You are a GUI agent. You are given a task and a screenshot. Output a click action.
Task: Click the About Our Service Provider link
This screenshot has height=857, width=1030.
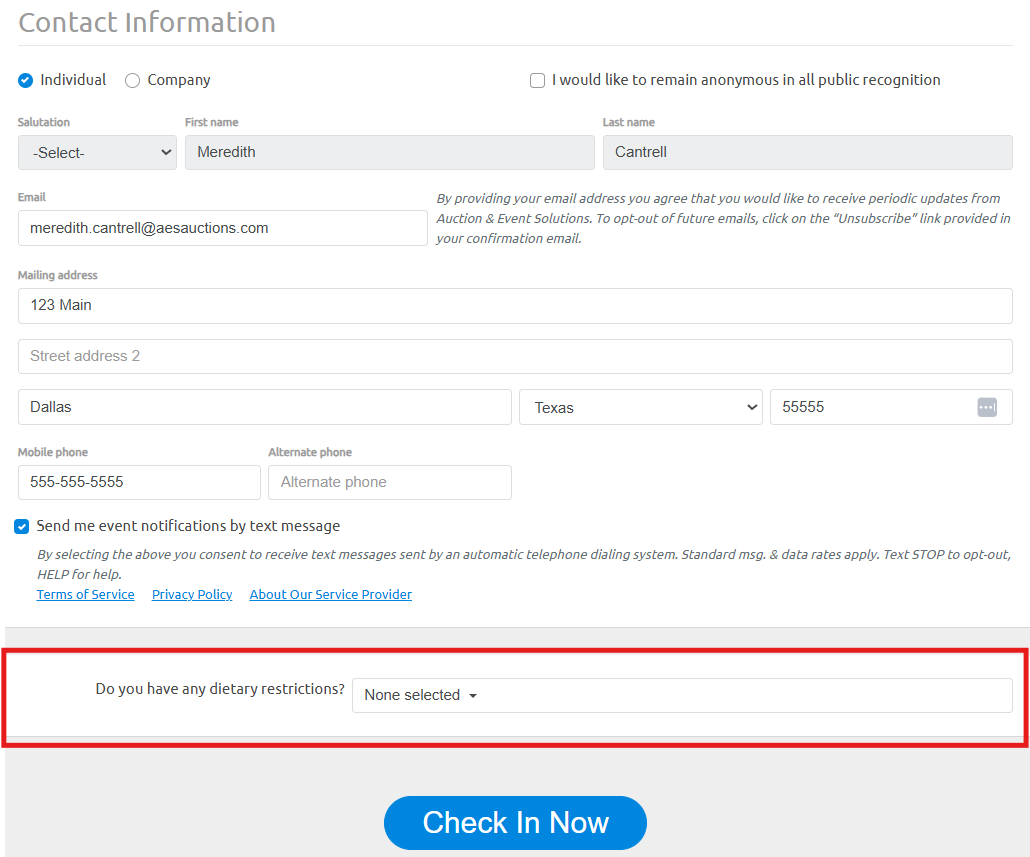330,594
